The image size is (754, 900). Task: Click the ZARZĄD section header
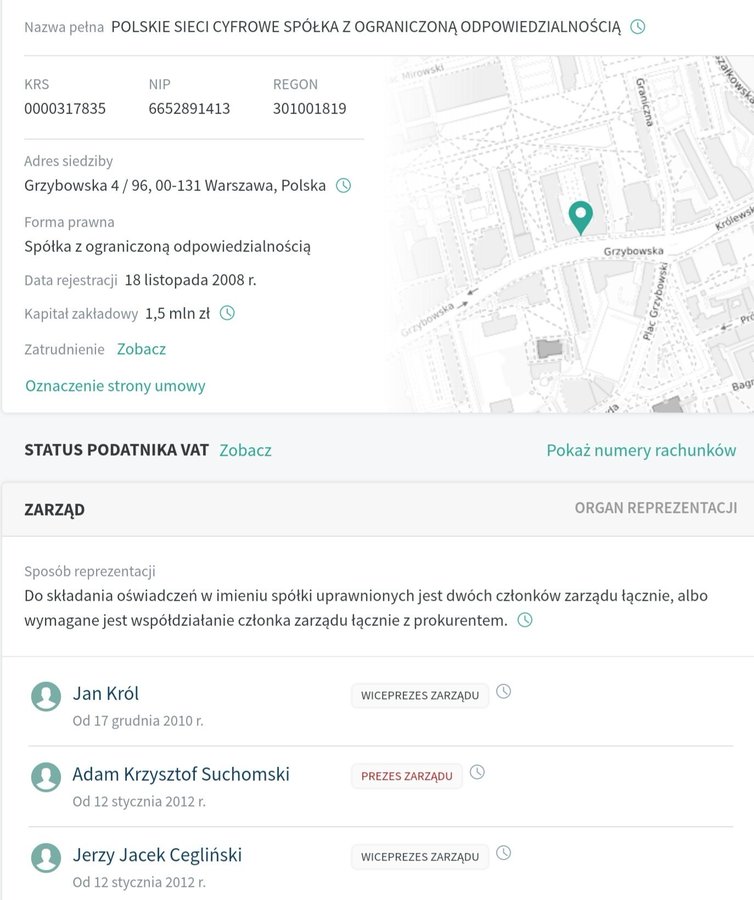(55, 510)
